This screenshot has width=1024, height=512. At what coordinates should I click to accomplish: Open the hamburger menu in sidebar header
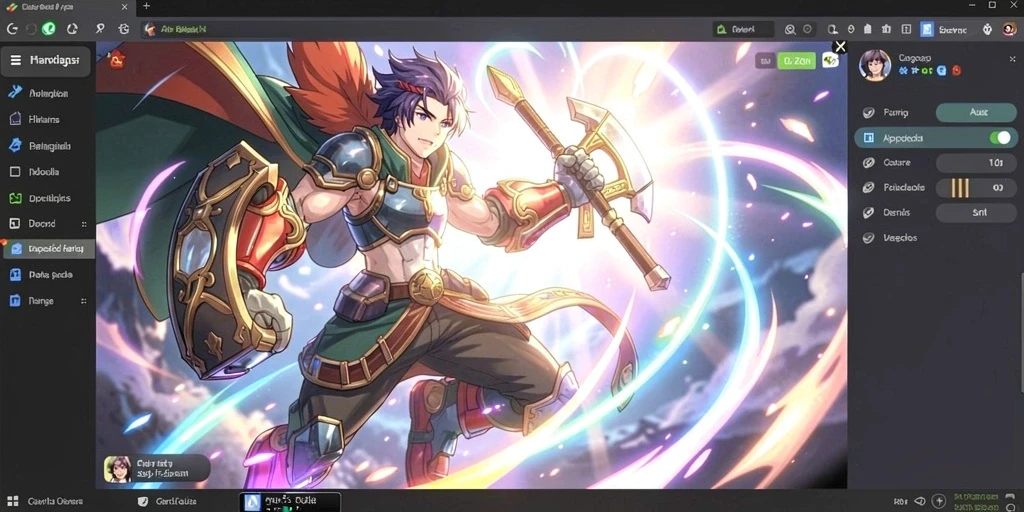coord(16,61)
